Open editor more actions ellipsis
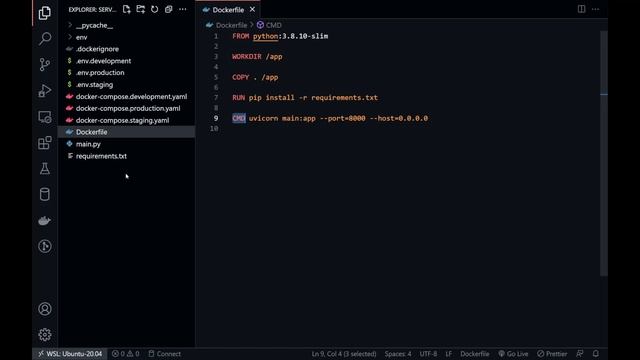Viewport: 640px width, 360px height. point(596,9)
